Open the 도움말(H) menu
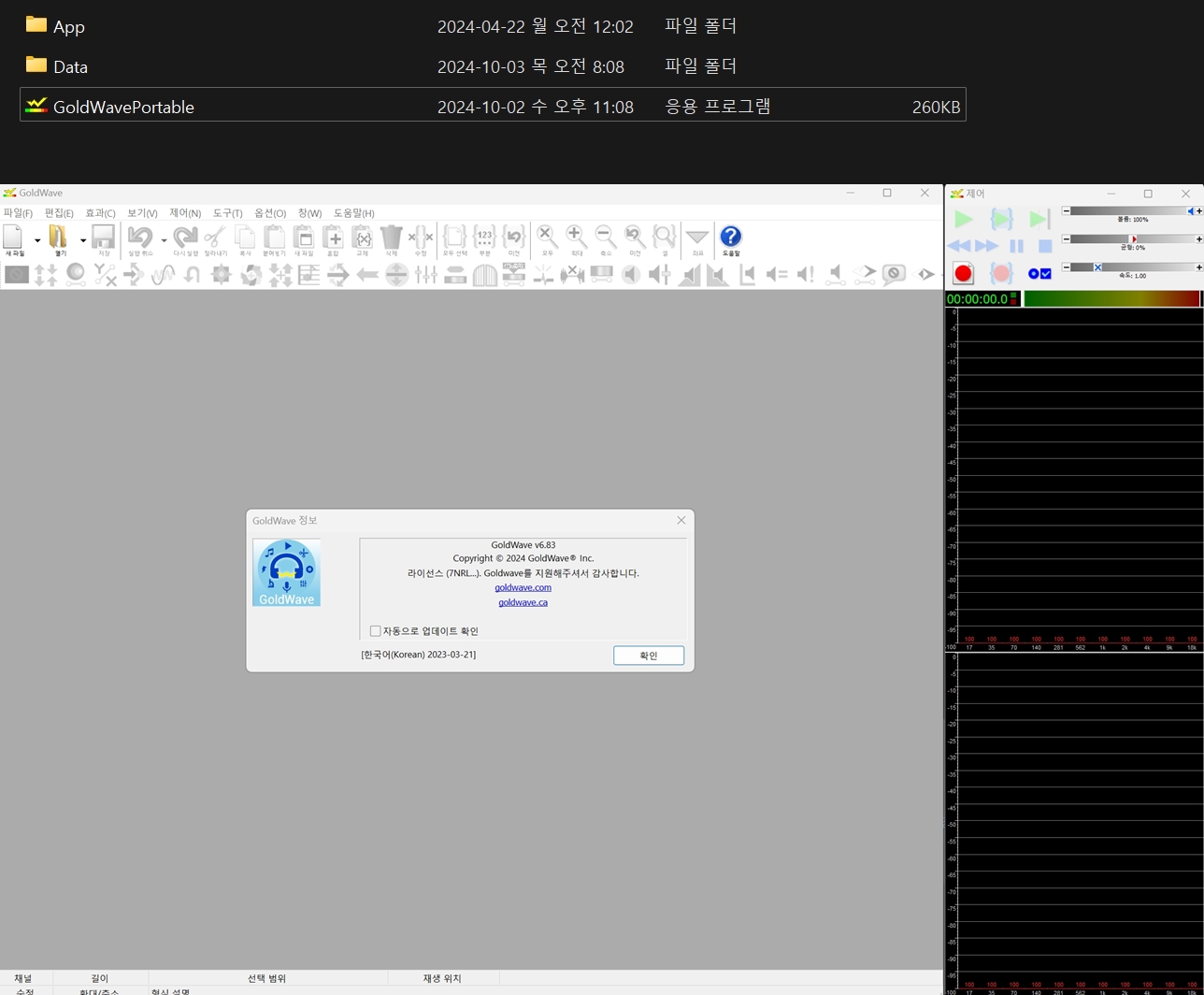The image size is (1204, 995). coord(354,213)
